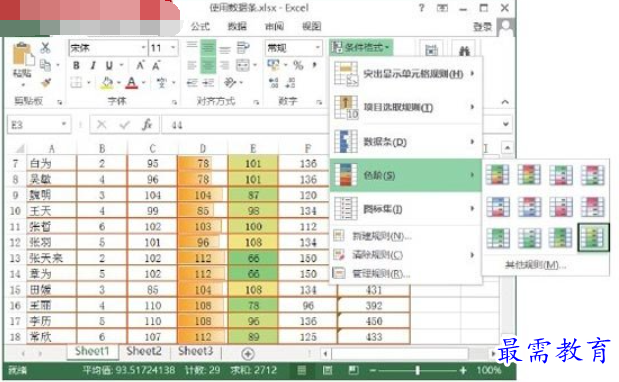Click the Copy icon
Viewport: 619px width, 382px height.
click(x=45, y=65)
